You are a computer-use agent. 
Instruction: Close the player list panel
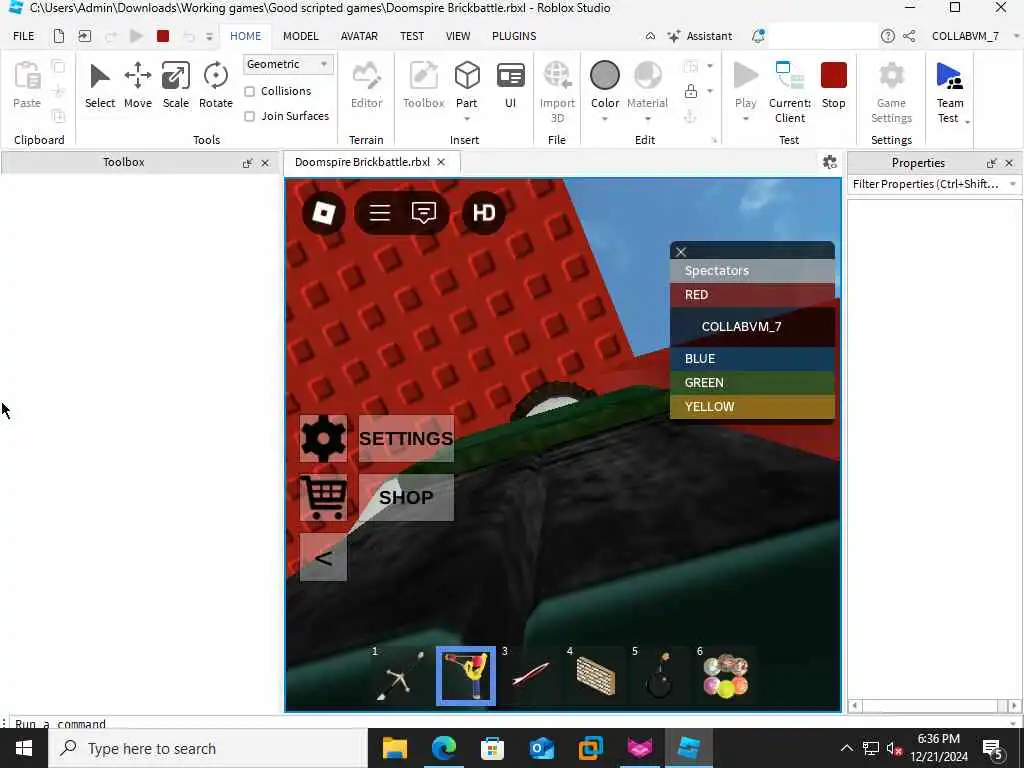point(681,252)
